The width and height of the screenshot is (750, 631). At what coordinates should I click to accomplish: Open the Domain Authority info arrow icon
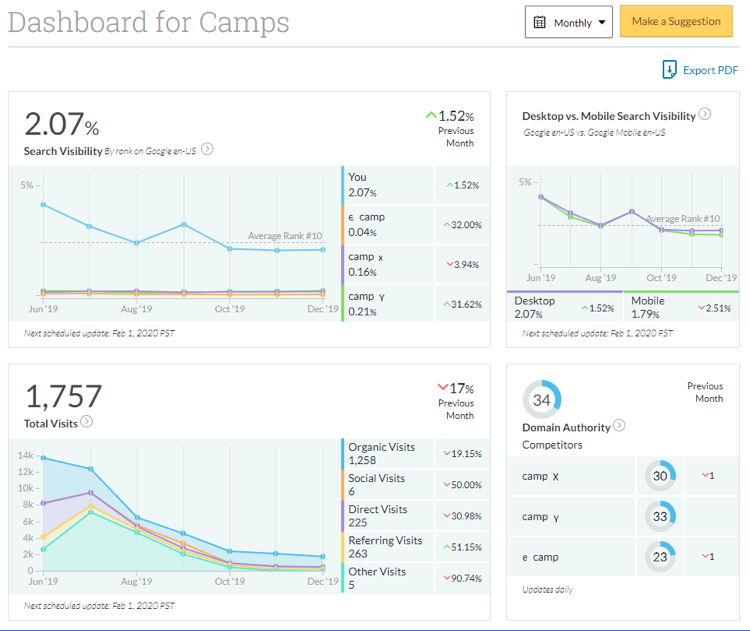coord(619,426)
